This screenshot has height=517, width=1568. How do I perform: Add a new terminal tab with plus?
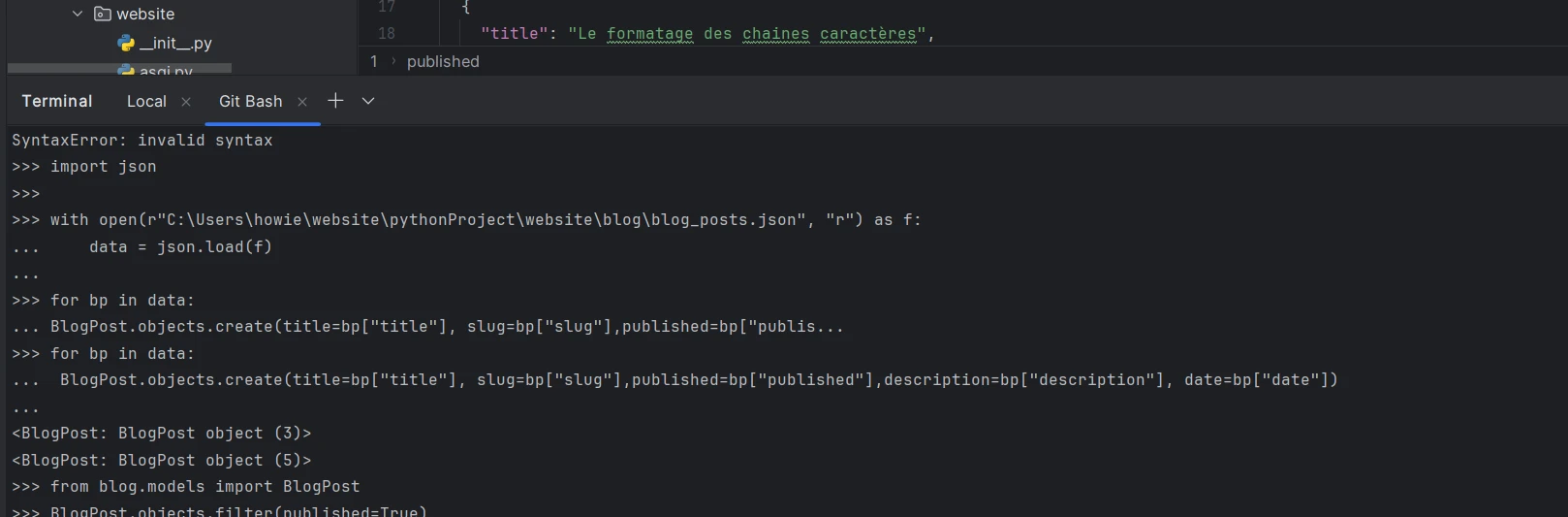click(x=335, y=101)
